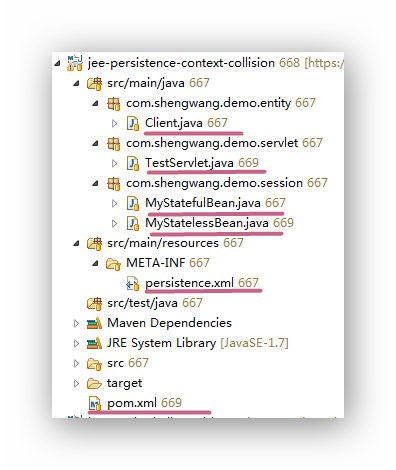Click the com.shengwang.demo.entity package icon
The height and width of the screenshot is (470, 396).
click(114, 104)
